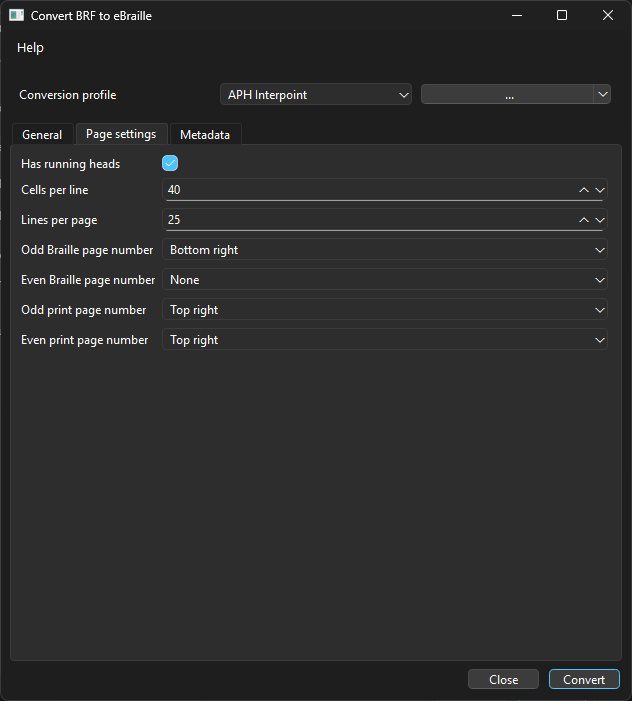
Task: Open Odd print page number dropdown
Action: coord(384,310)
